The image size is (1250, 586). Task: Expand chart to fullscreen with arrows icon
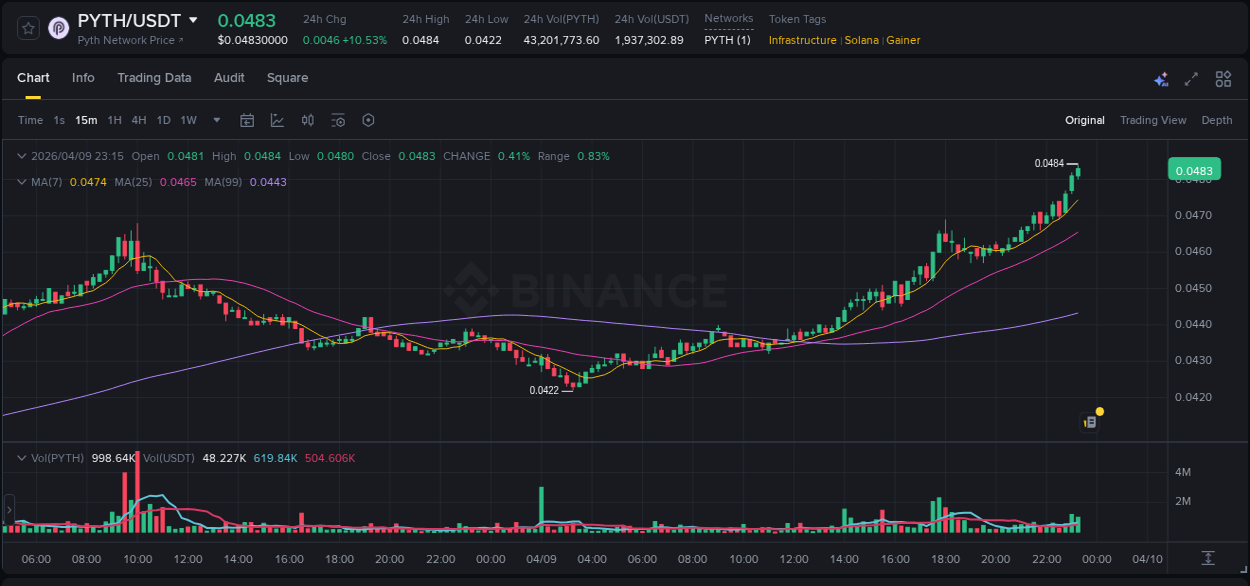(x=1190, y=78)
